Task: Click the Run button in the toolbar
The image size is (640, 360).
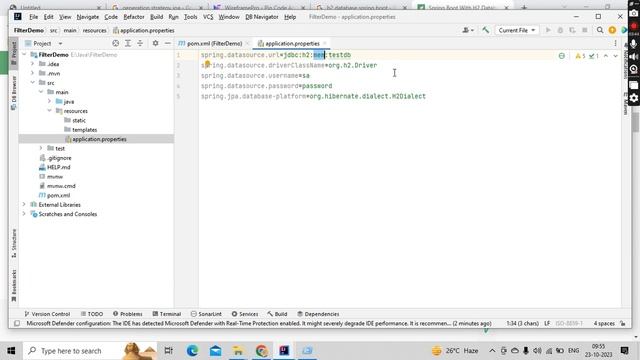Action: (x=548, y=30)
